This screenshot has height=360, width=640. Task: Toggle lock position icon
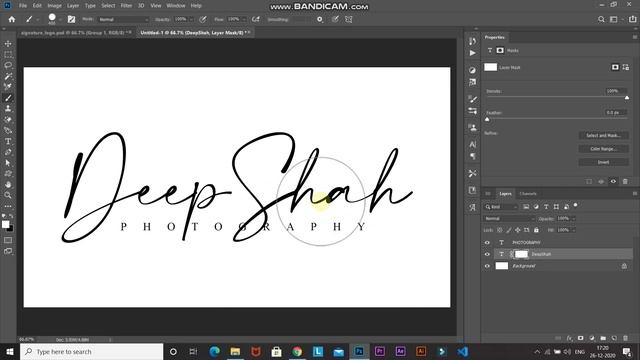tap(518, 230)
